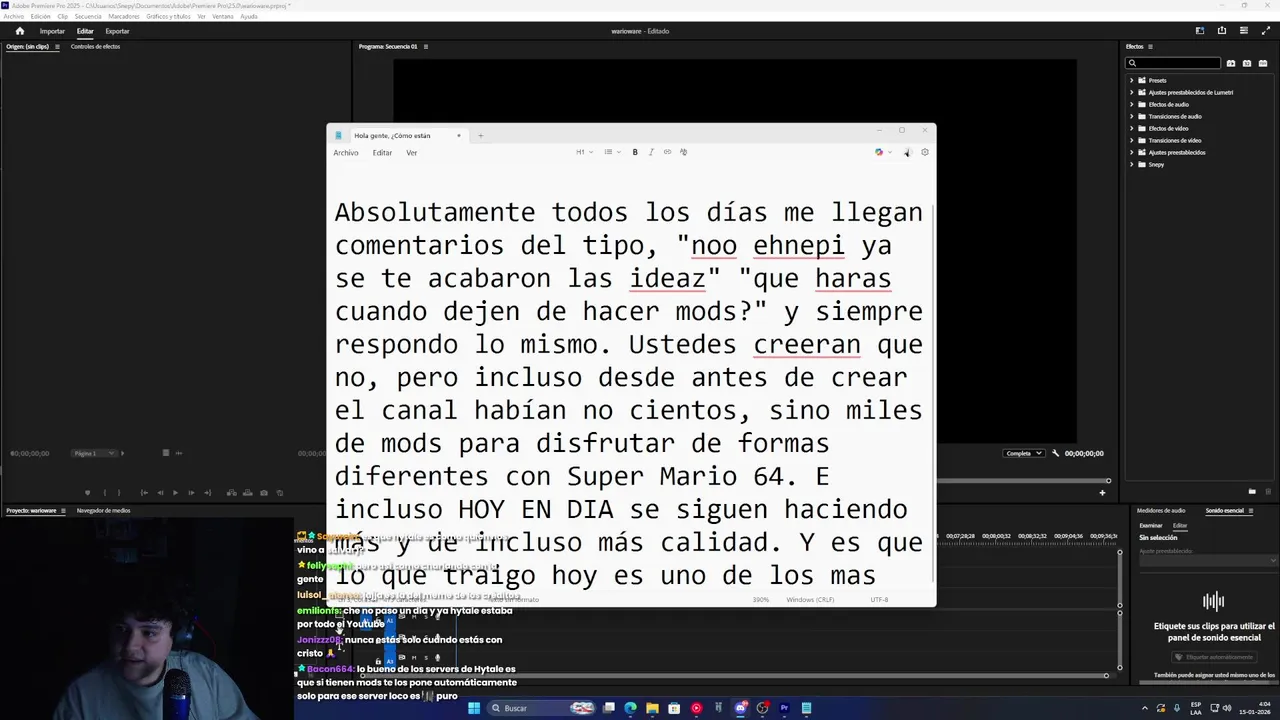Expand Efectos de audio folder
This screenshot has height=720, width=1280.
pyautogui.click(x=1131, y=104)
